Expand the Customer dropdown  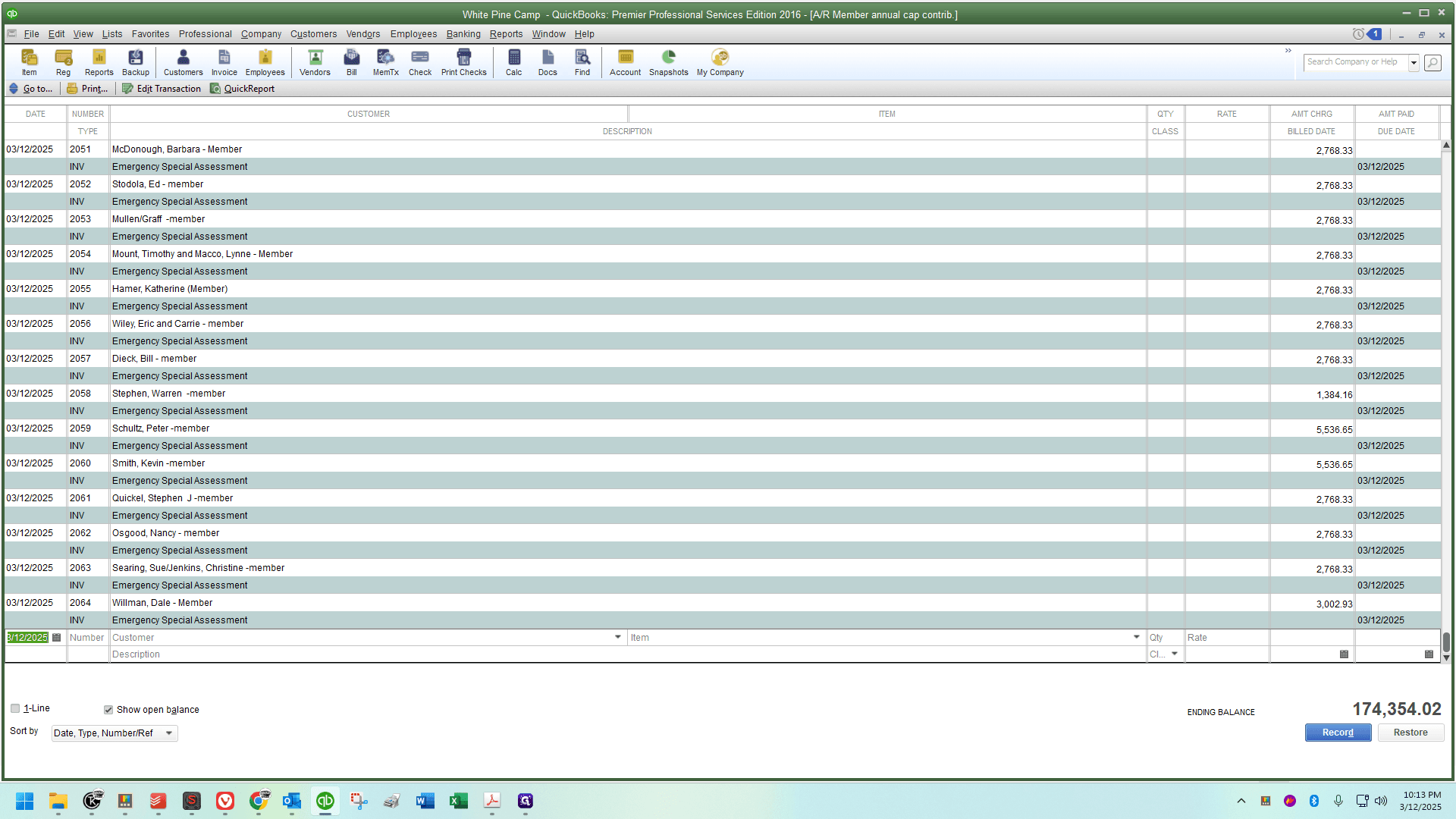[618, 637]
